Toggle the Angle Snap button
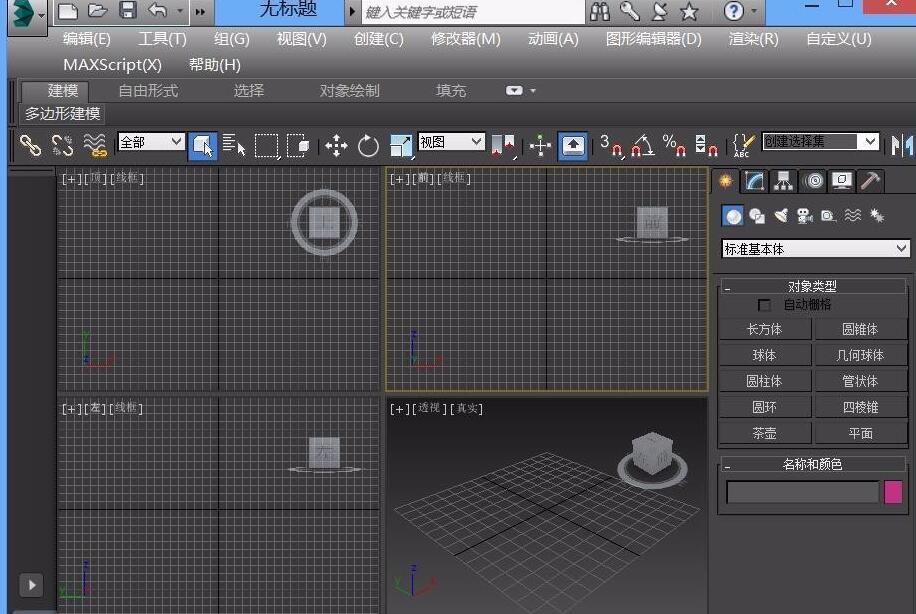Image resolution: width=916 pixels, height=614 pixels. tap(642, 146)
